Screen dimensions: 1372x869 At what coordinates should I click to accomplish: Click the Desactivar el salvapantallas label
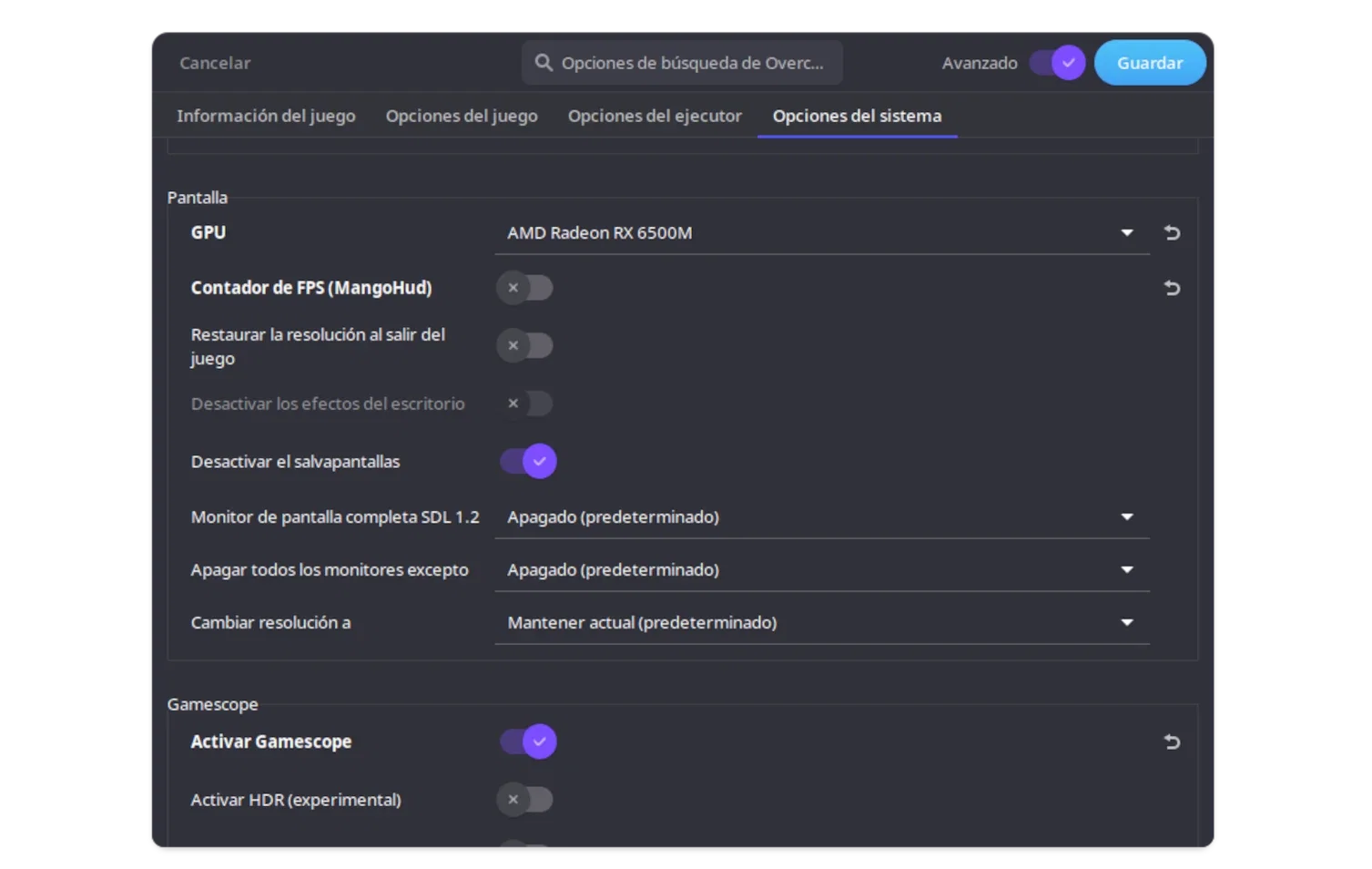coord(295,462)
